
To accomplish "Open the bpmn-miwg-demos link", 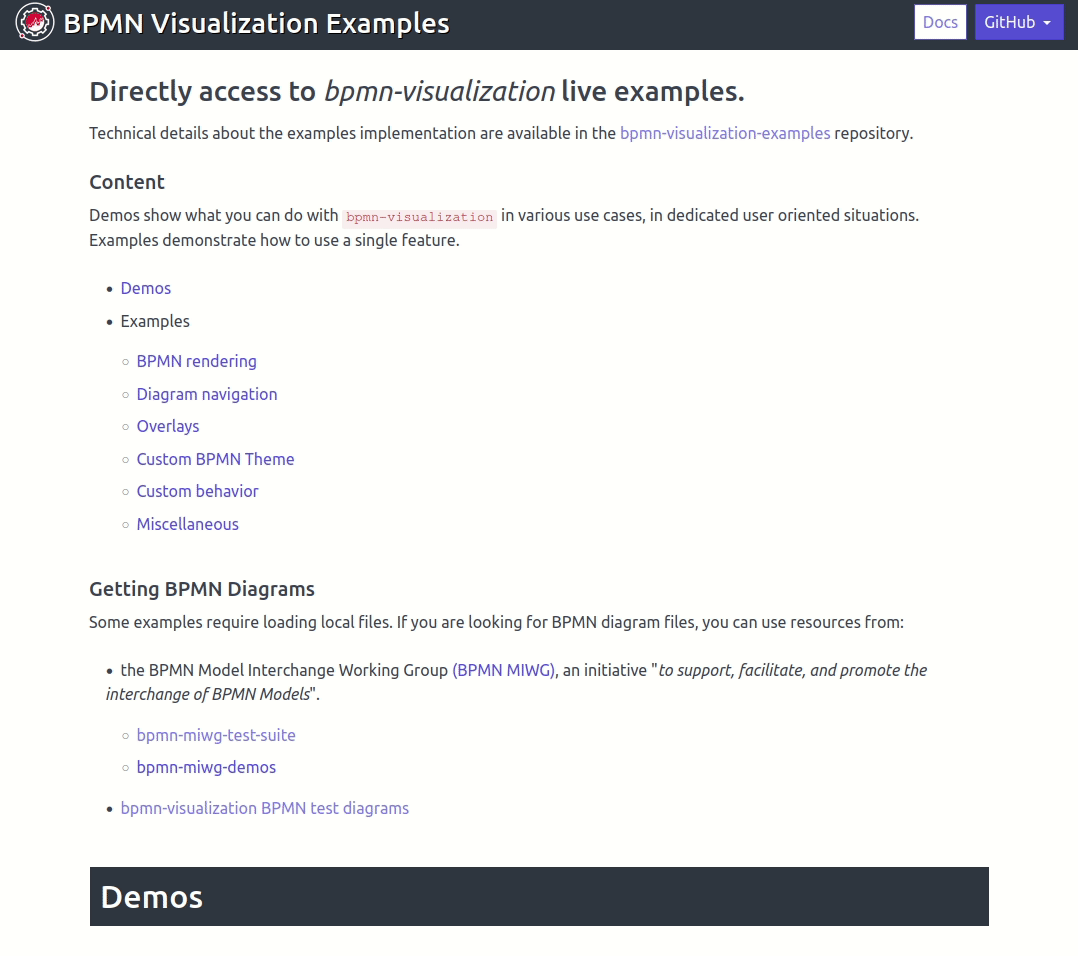I will click(206, 767).
